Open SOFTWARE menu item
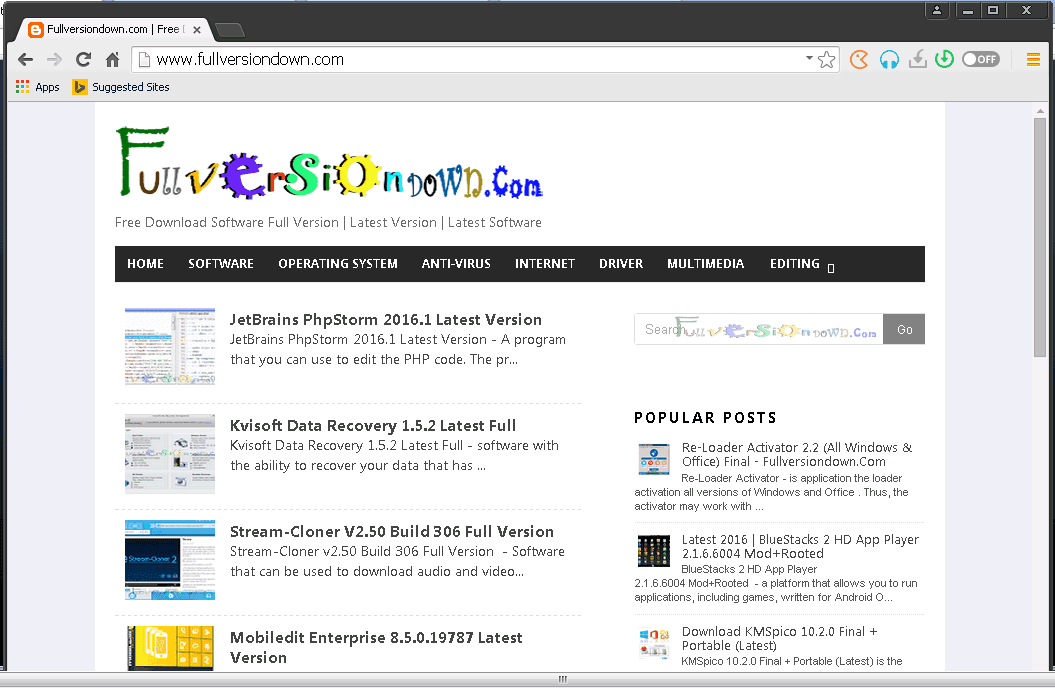The width and height of the screenshot is (1055, 688). click(x=221, y=264)
